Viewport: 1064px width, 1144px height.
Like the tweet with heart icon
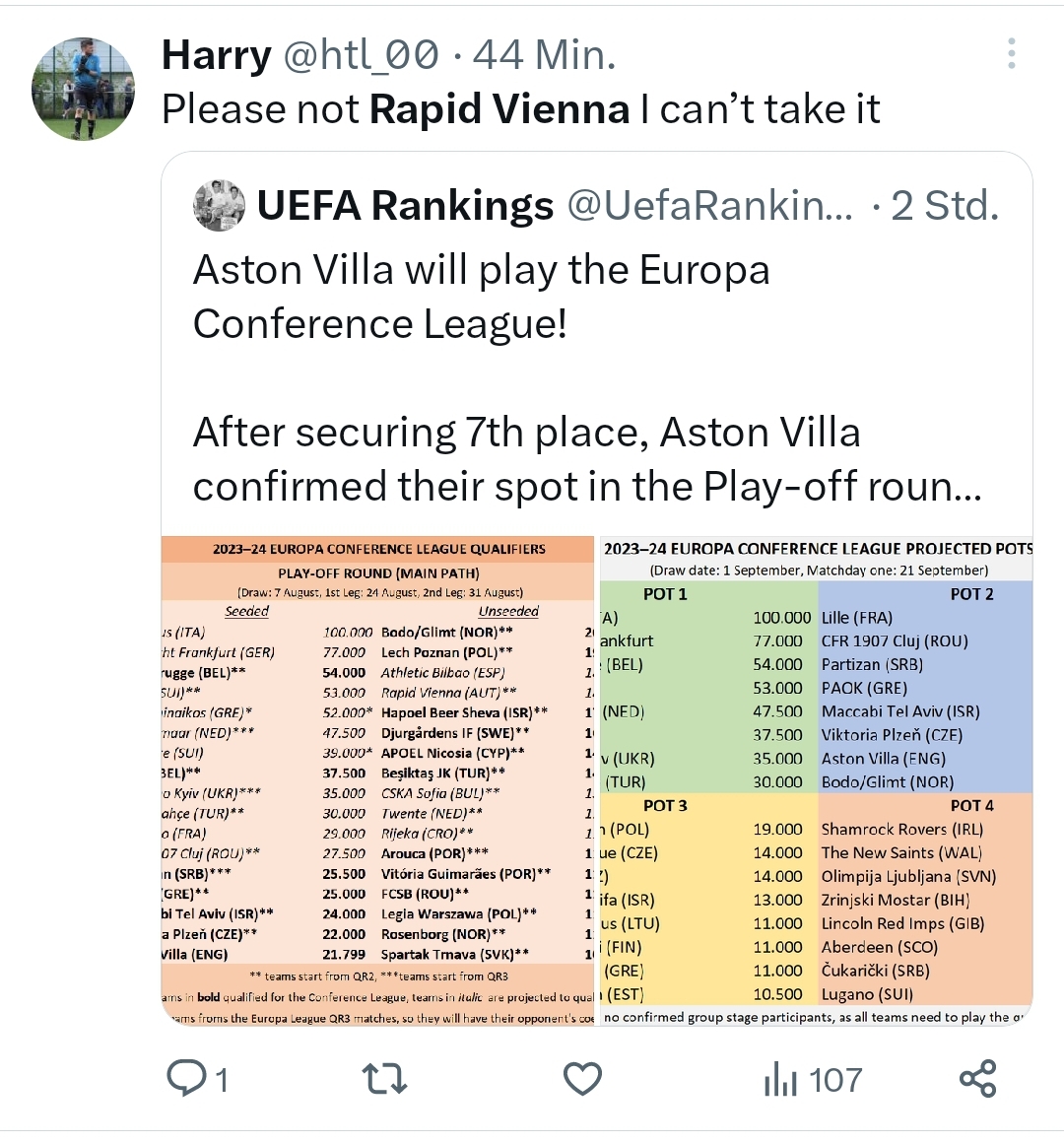tap(582, 1079)
